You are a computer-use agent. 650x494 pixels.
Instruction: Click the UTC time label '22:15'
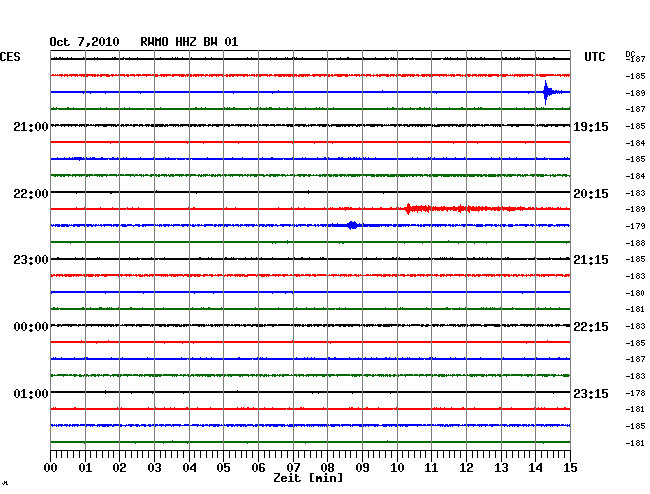591,327
